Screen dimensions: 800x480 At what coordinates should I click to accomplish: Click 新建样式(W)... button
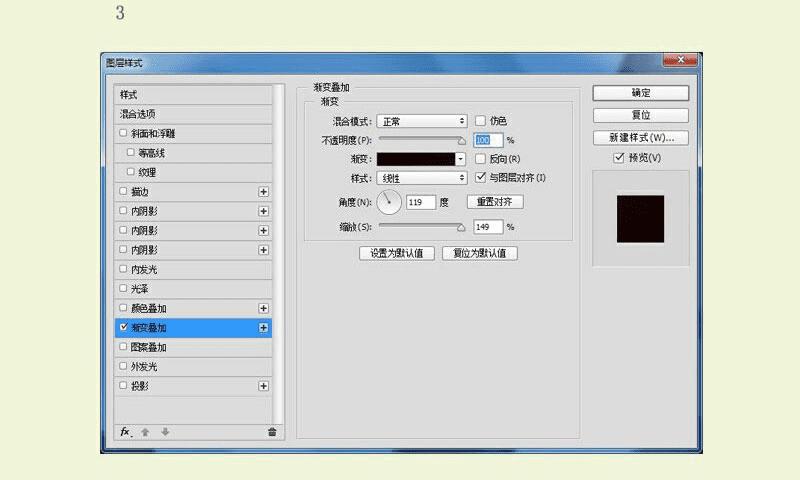(x=641, y=138)
